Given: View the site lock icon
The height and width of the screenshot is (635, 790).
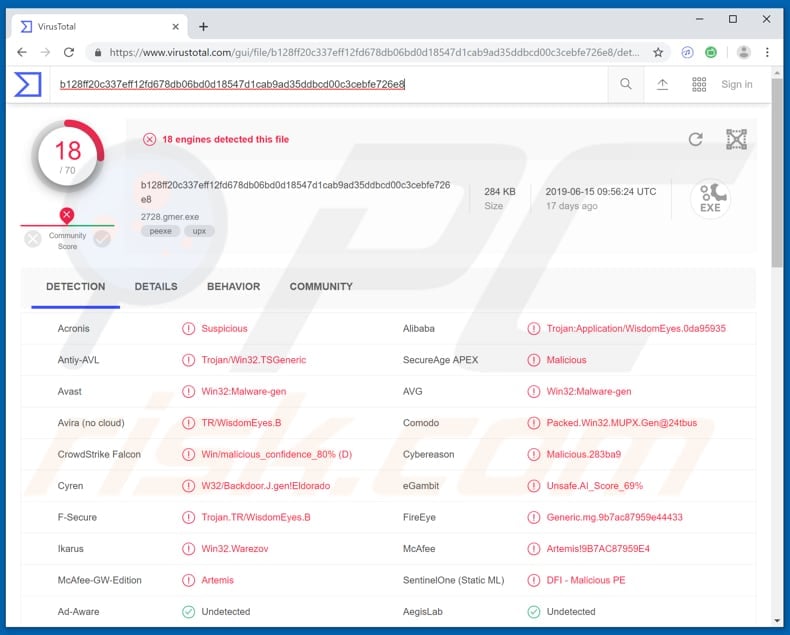Looking at the screenshot, I should (98, 52).
